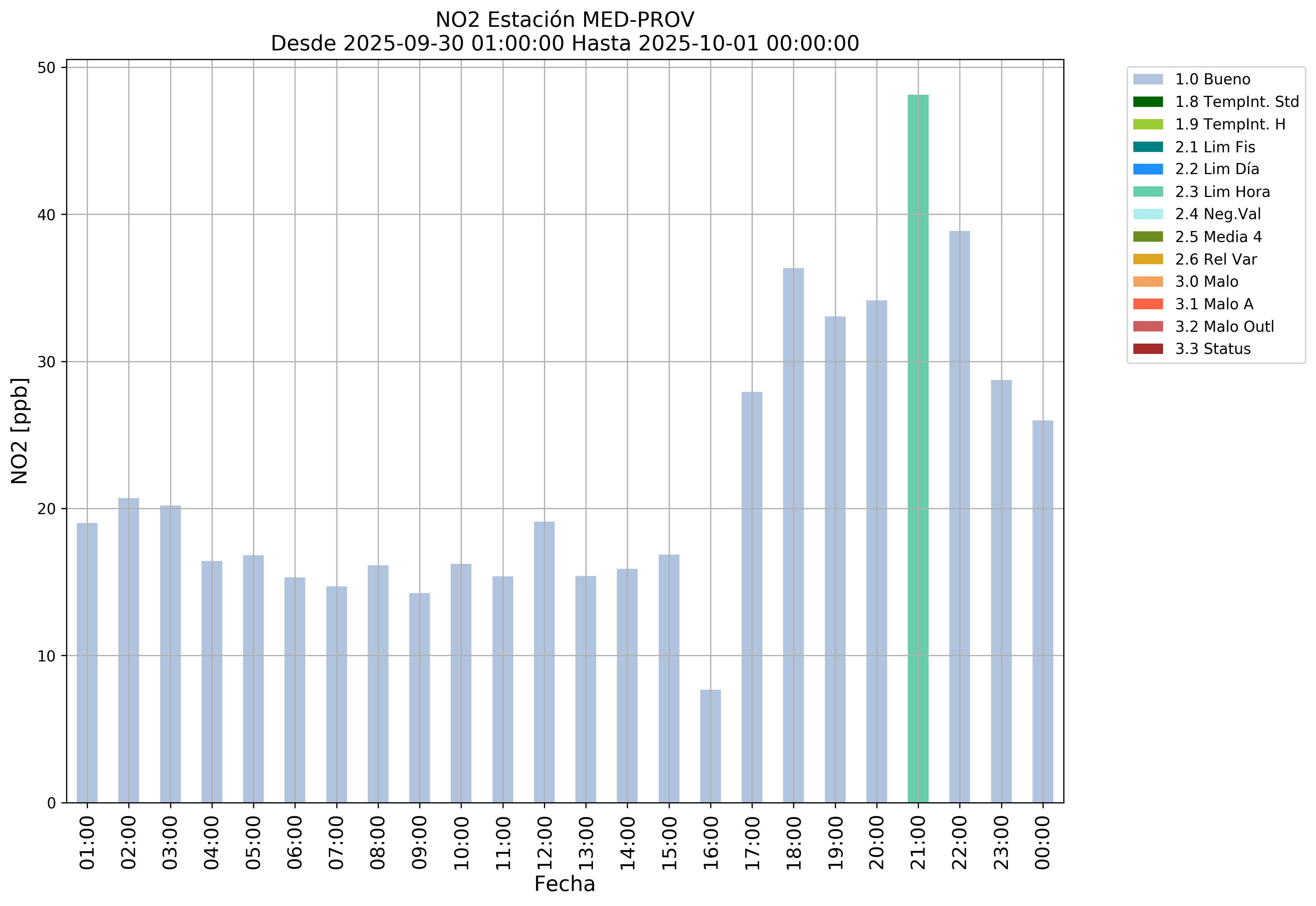Click the 12:00 x-axis tick label
The image size is (1316, 906).
(x=544, y=842)
